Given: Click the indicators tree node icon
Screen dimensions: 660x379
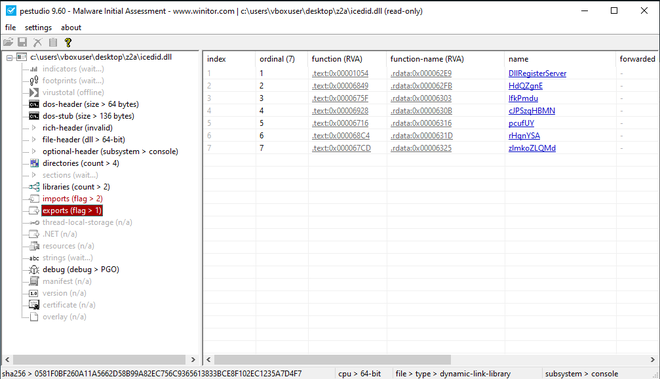Looking at the screenshot, I should (x=34, y=69).
